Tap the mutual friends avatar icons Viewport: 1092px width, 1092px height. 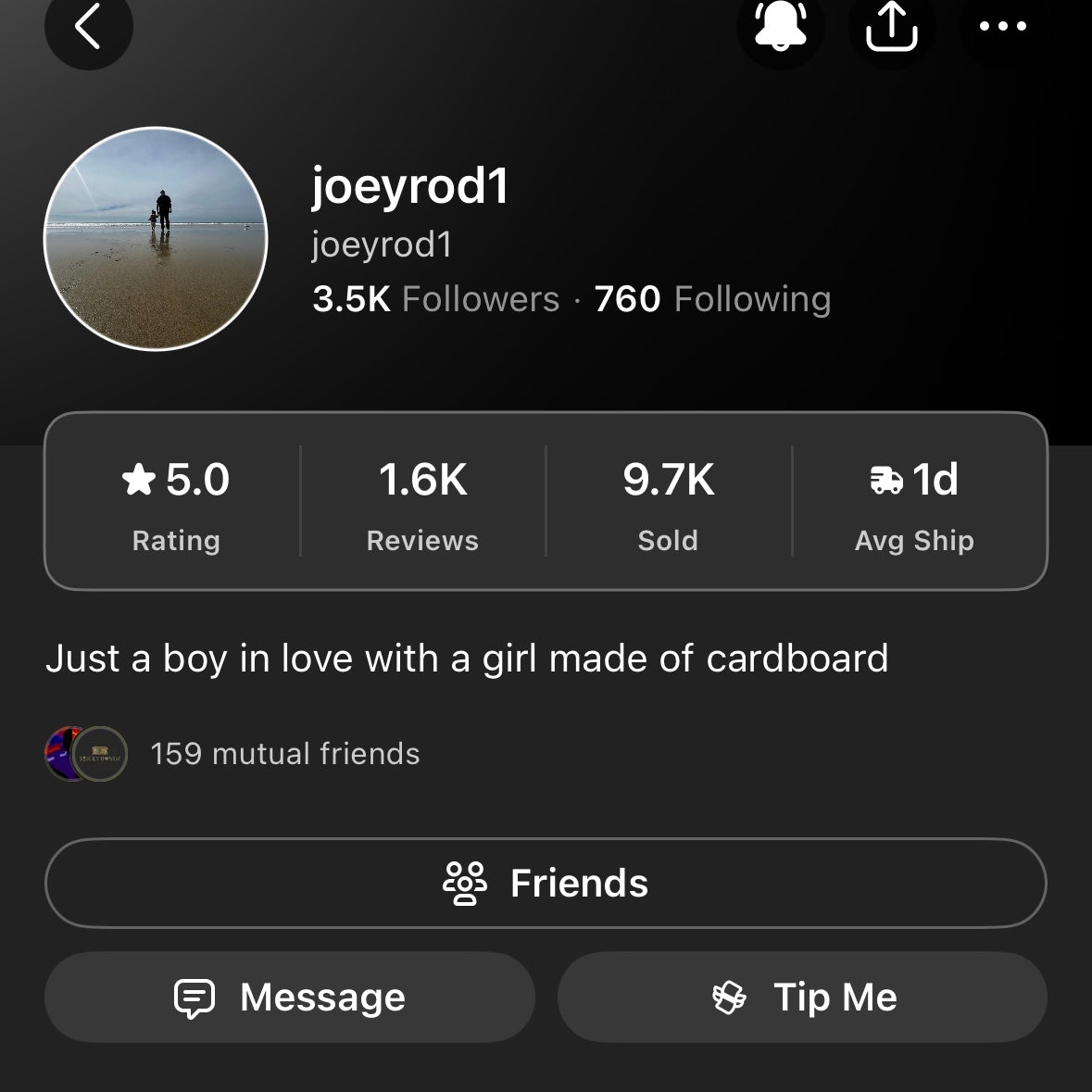86,754
